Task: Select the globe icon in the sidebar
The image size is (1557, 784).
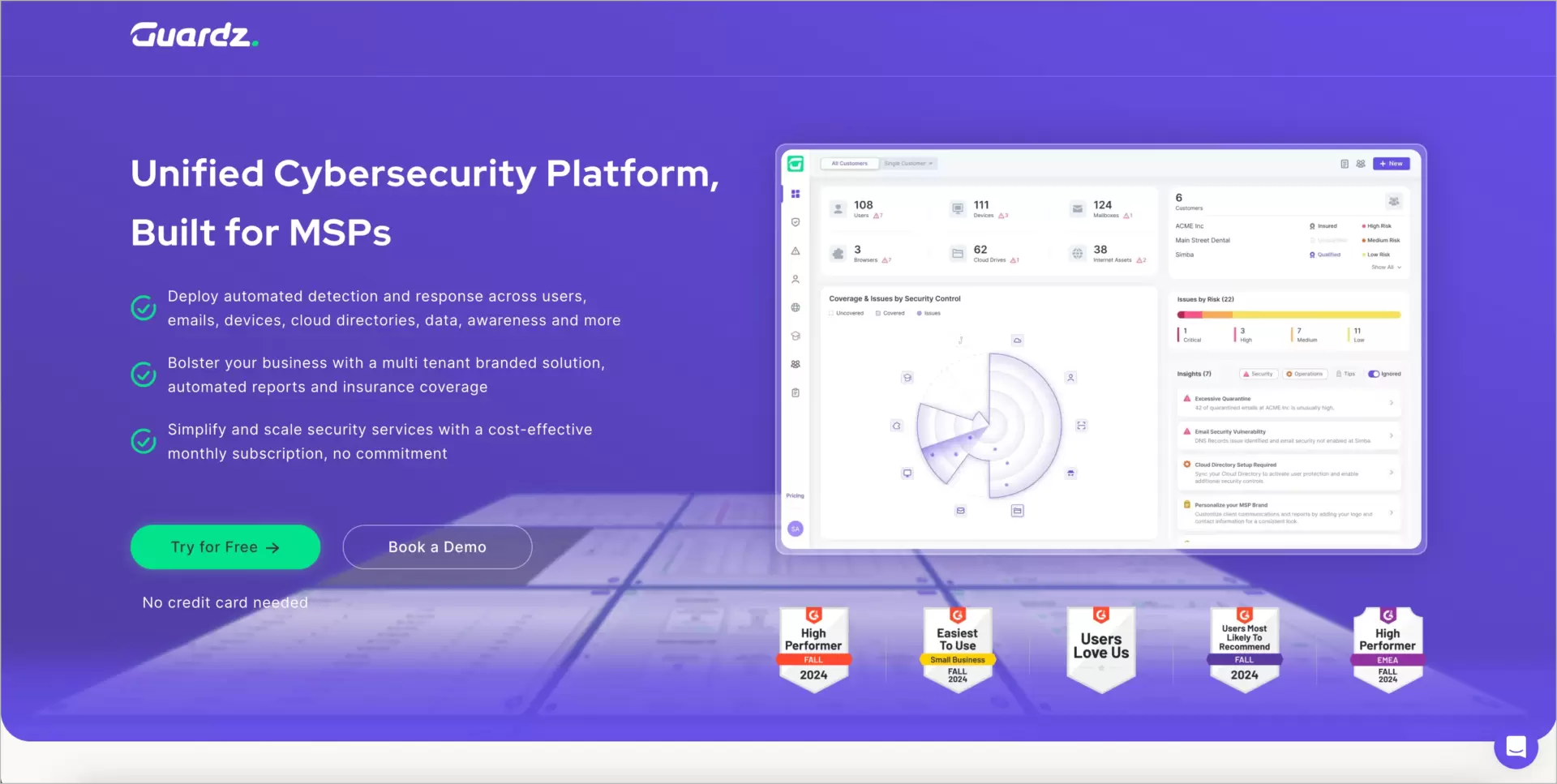Action: click(x=796, y=308)
